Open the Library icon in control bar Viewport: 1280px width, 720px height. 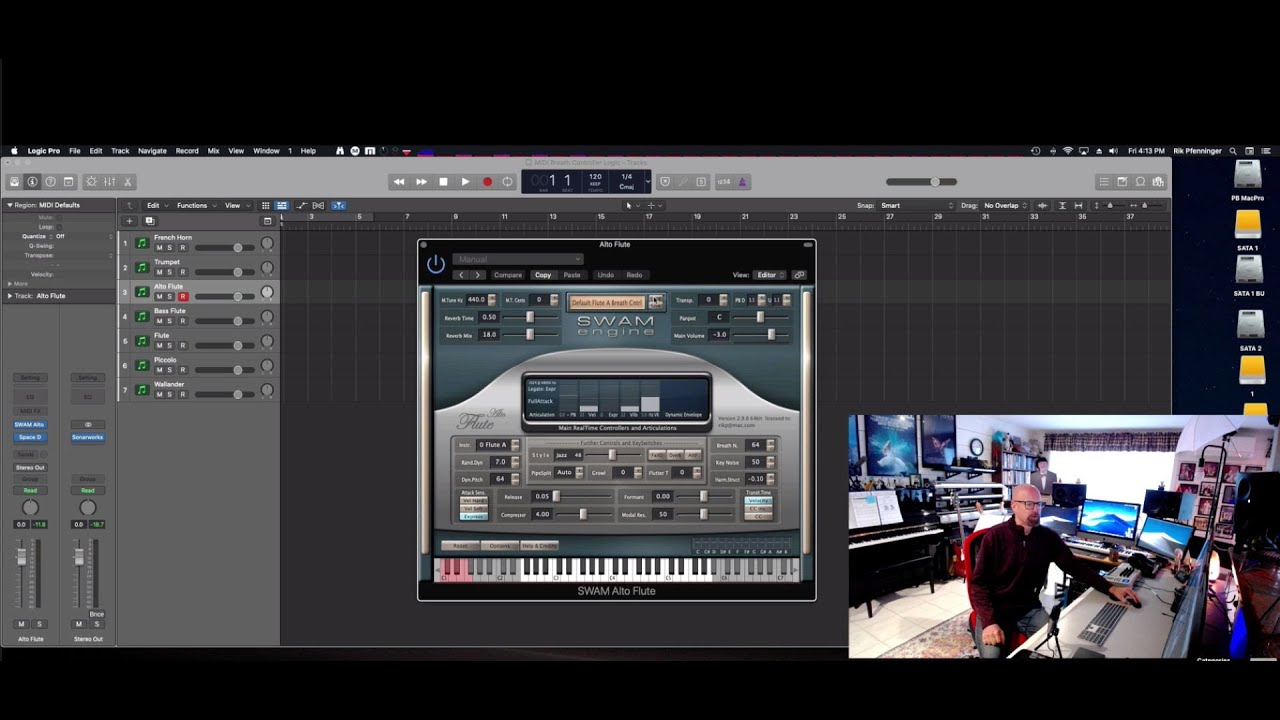pyautogui.click(x=14, y=182)
